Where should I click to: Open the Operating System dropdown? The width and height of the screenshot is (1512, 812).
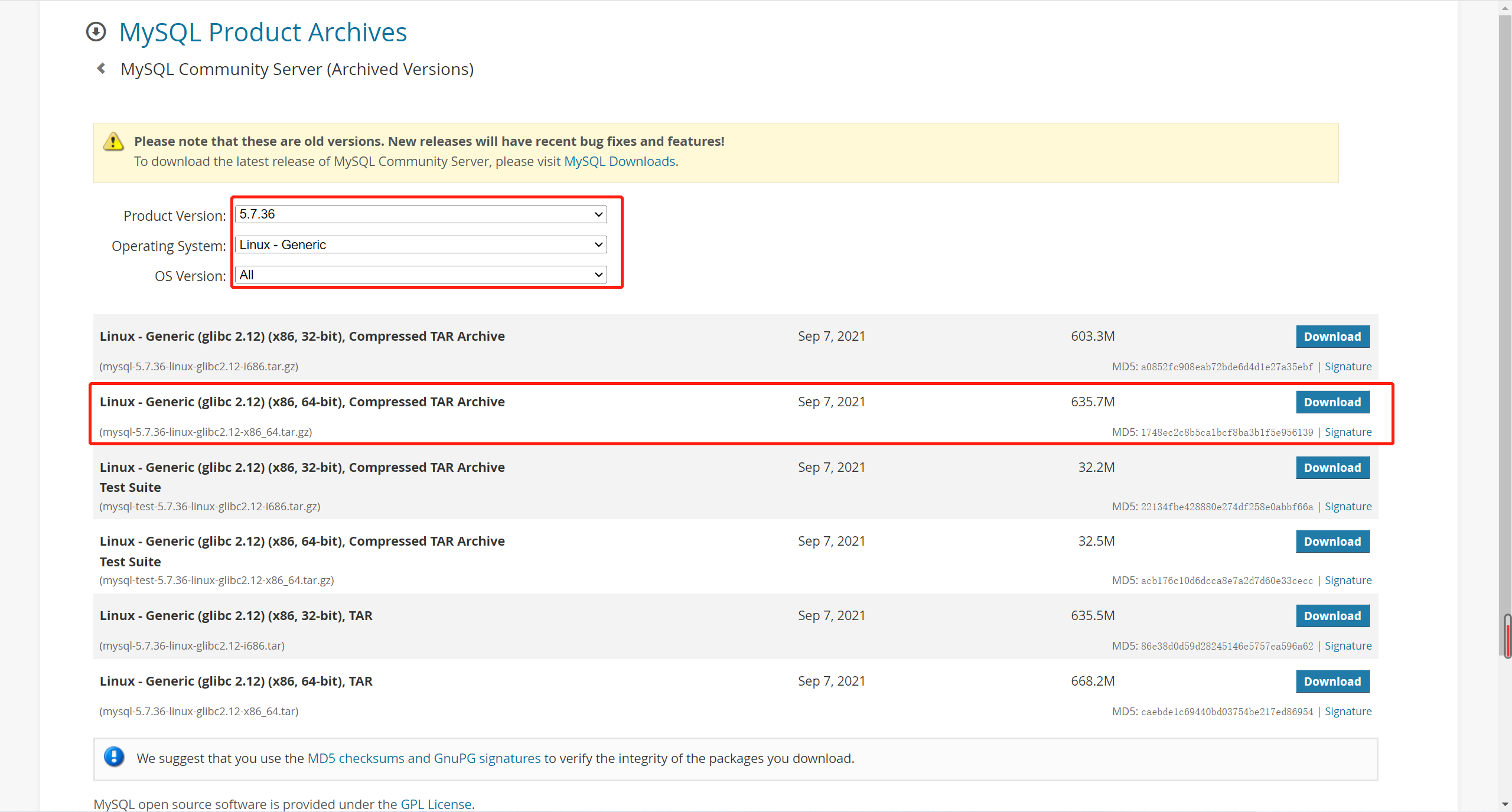click(421, 244)
